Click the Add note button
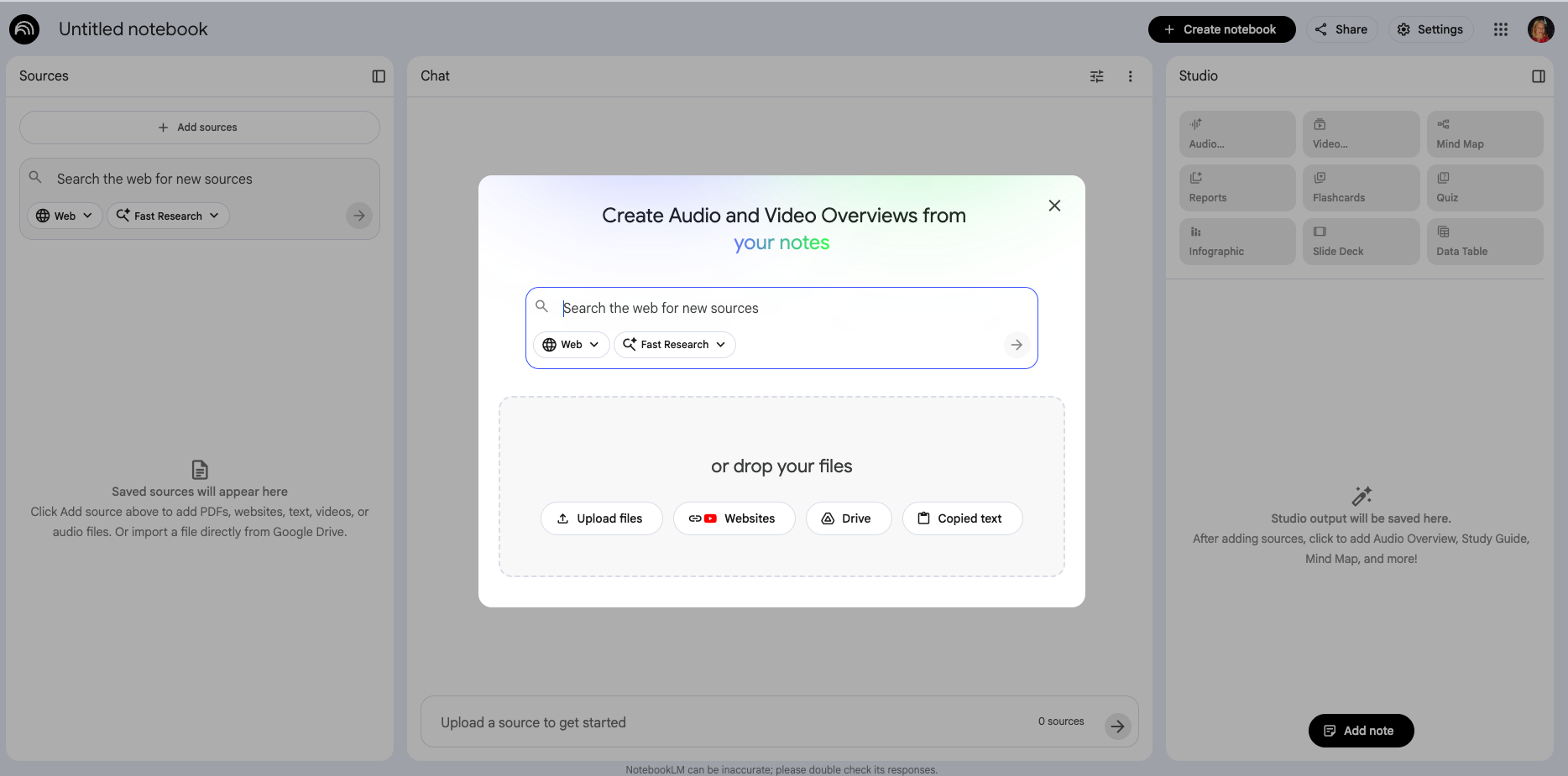The image size is (1568, 776). (x=1361, y=731)
